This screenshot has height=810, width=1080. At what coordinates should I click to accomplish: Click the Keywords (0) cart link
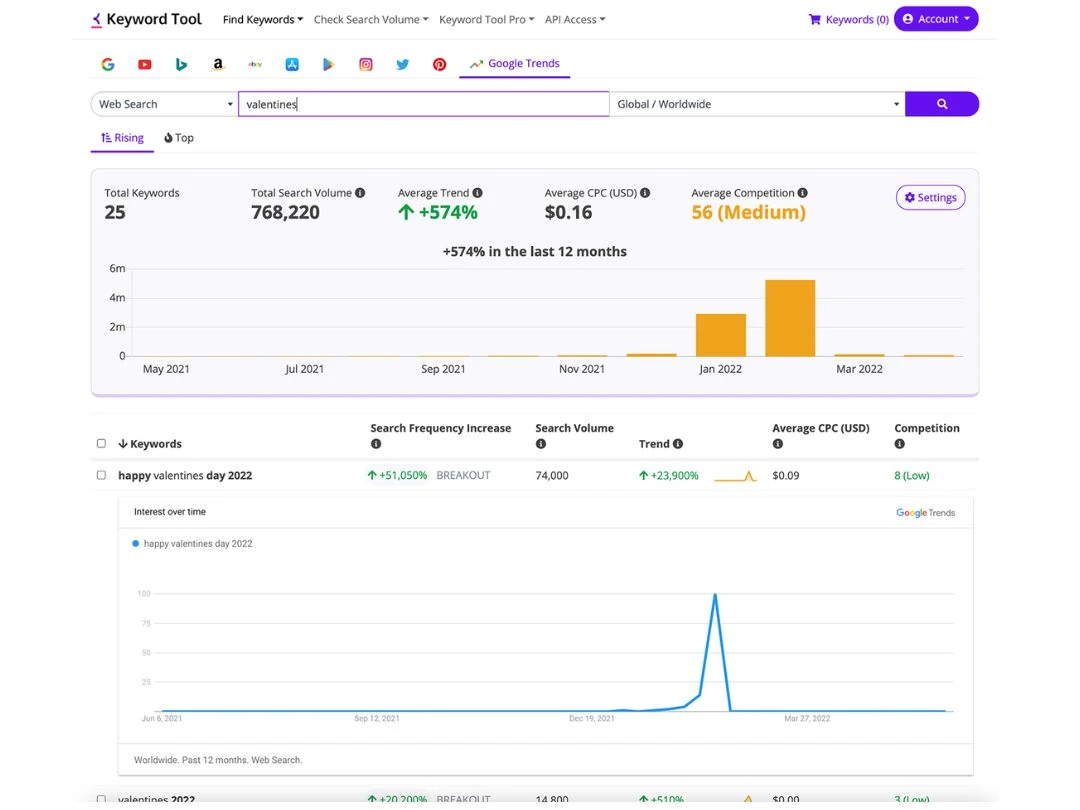point(848,18)
